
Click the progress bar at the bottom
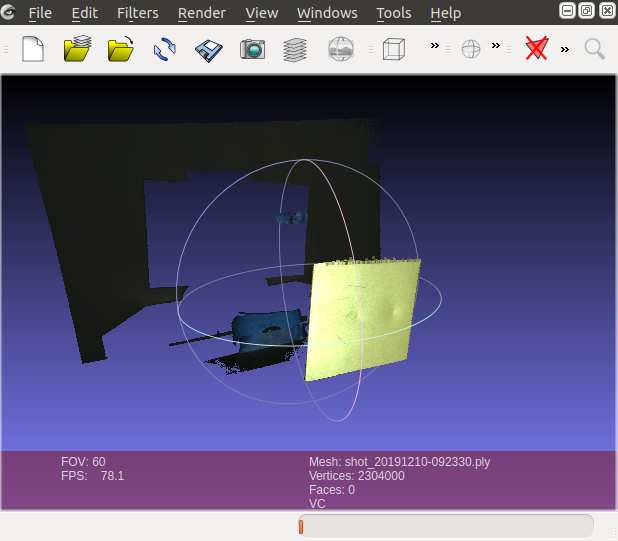[446, 526]
